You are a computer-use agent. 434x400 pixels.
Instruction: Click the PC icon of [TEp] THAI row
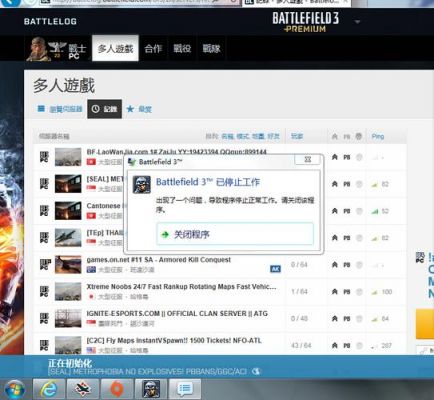pyautogui.click(x=44, y=238)
